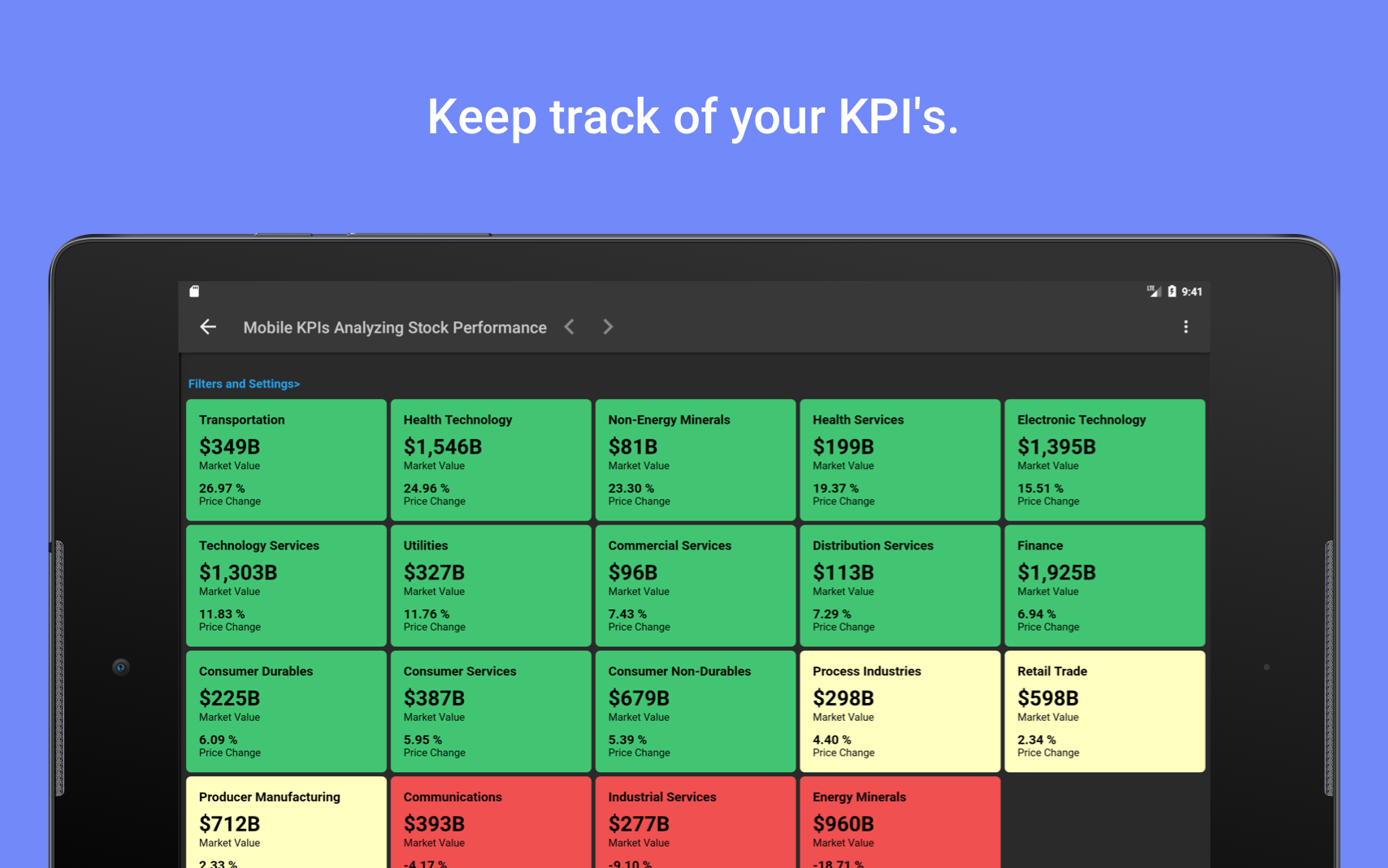Tap the dashboard title Mobile KPIs
Viewport: 1388px width, 868px height.
[x=395, y=328]
